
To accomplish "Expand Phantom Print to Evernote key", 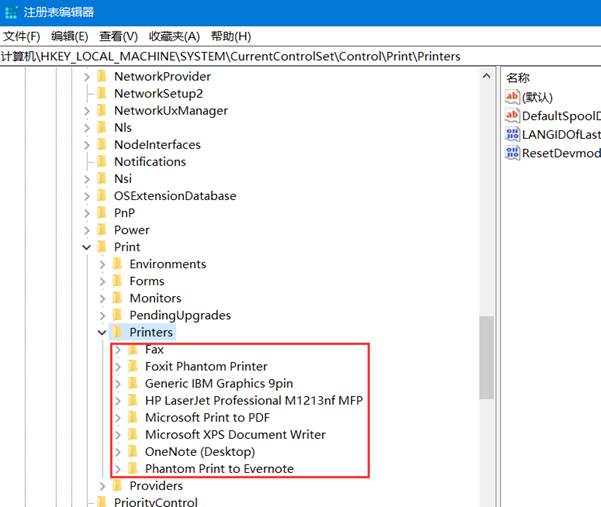I will 118,469.
